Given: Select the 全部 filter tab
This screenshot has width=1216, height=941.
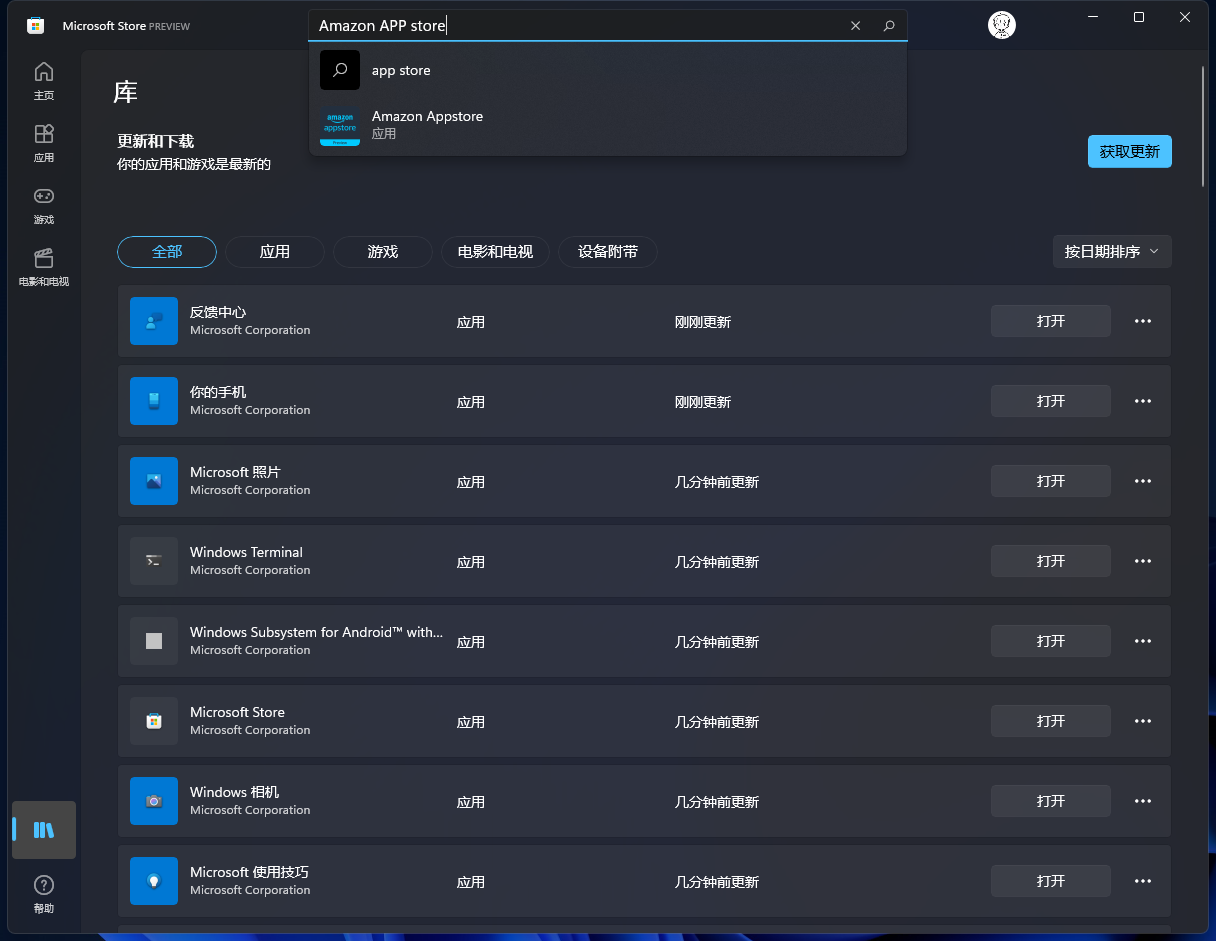Looking at the screenshot, I should [167, 252].
